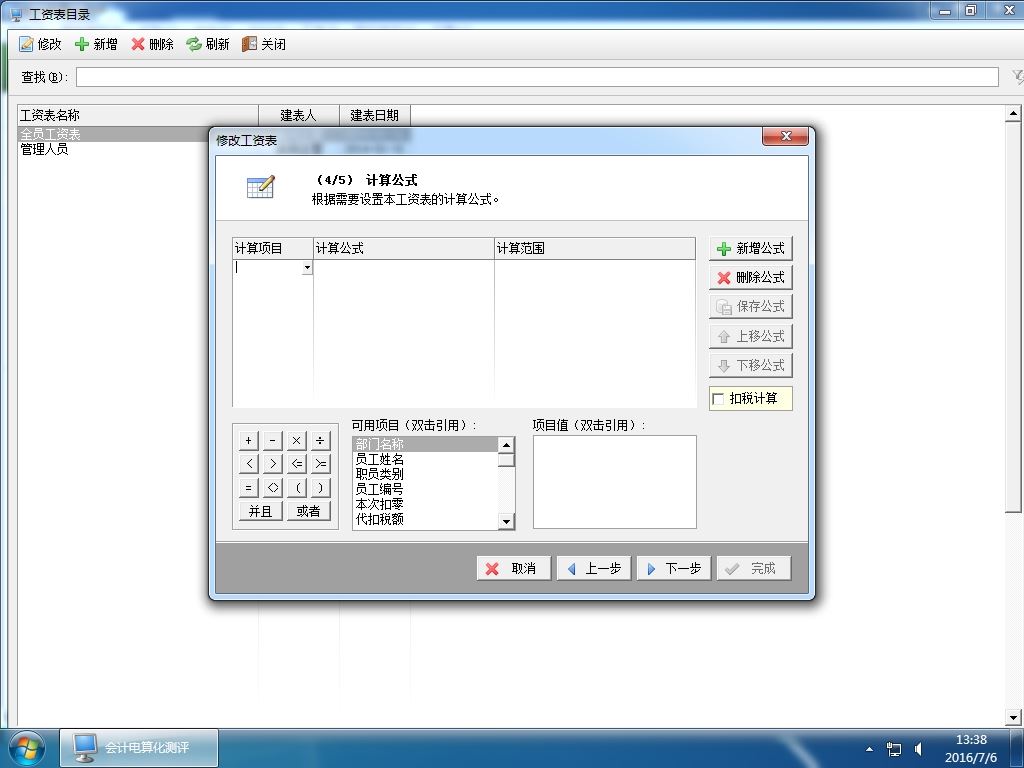
Task: Click the 刷新 toolbar button
Action: [x=208, y=44]
